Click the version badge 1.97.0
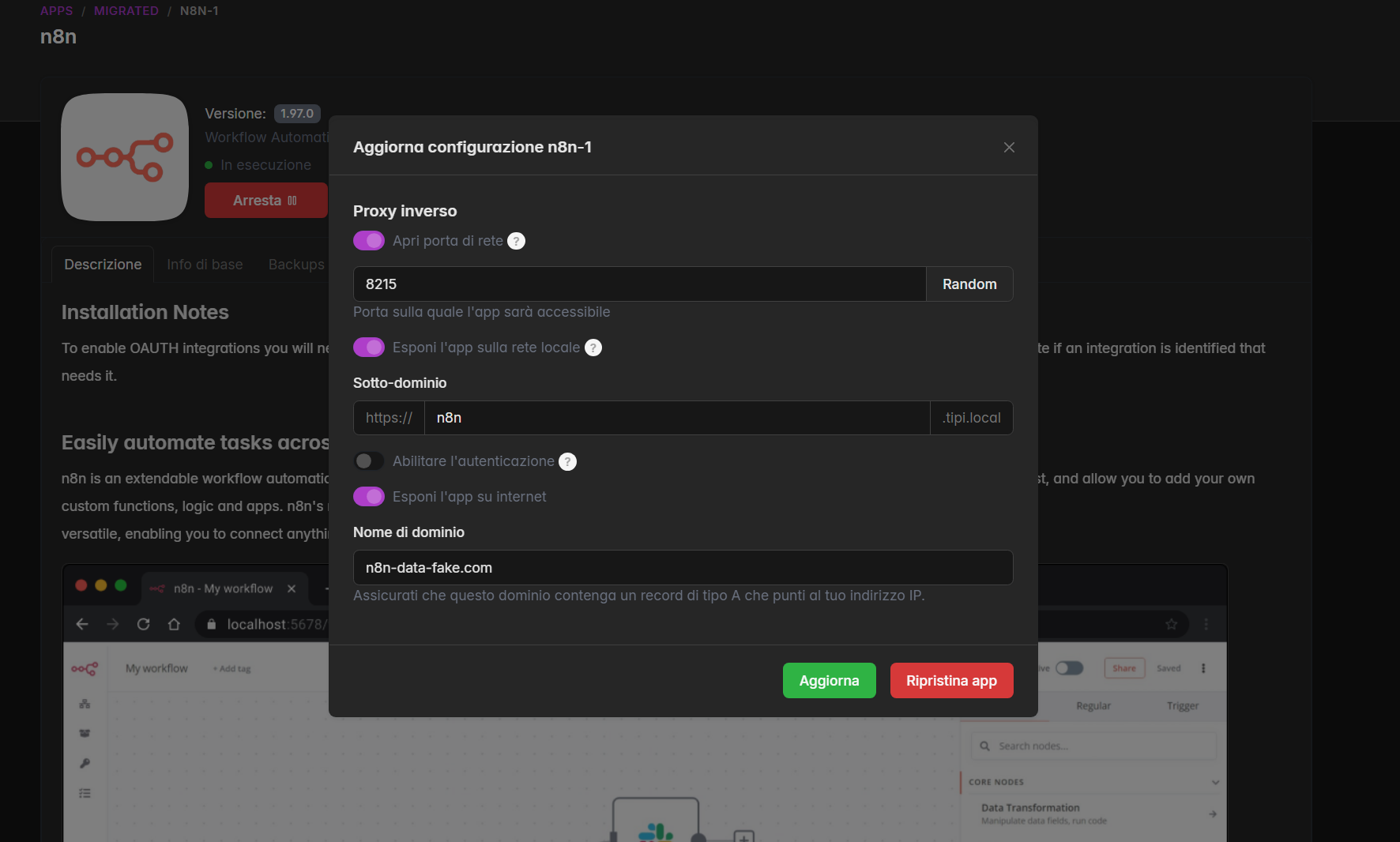Image resolution: width=1400 pixels, height=842 pixels. [297, 114]
